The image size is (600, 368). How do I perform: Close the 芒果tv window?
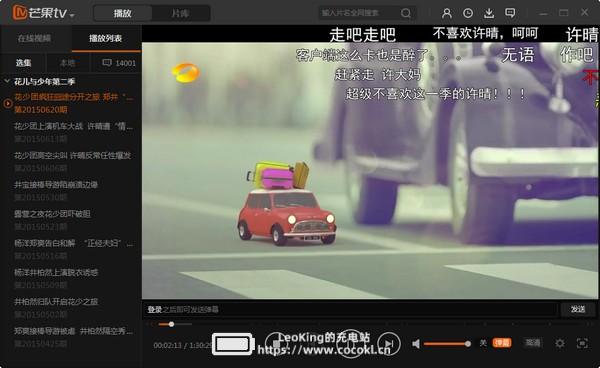[584, 13]
